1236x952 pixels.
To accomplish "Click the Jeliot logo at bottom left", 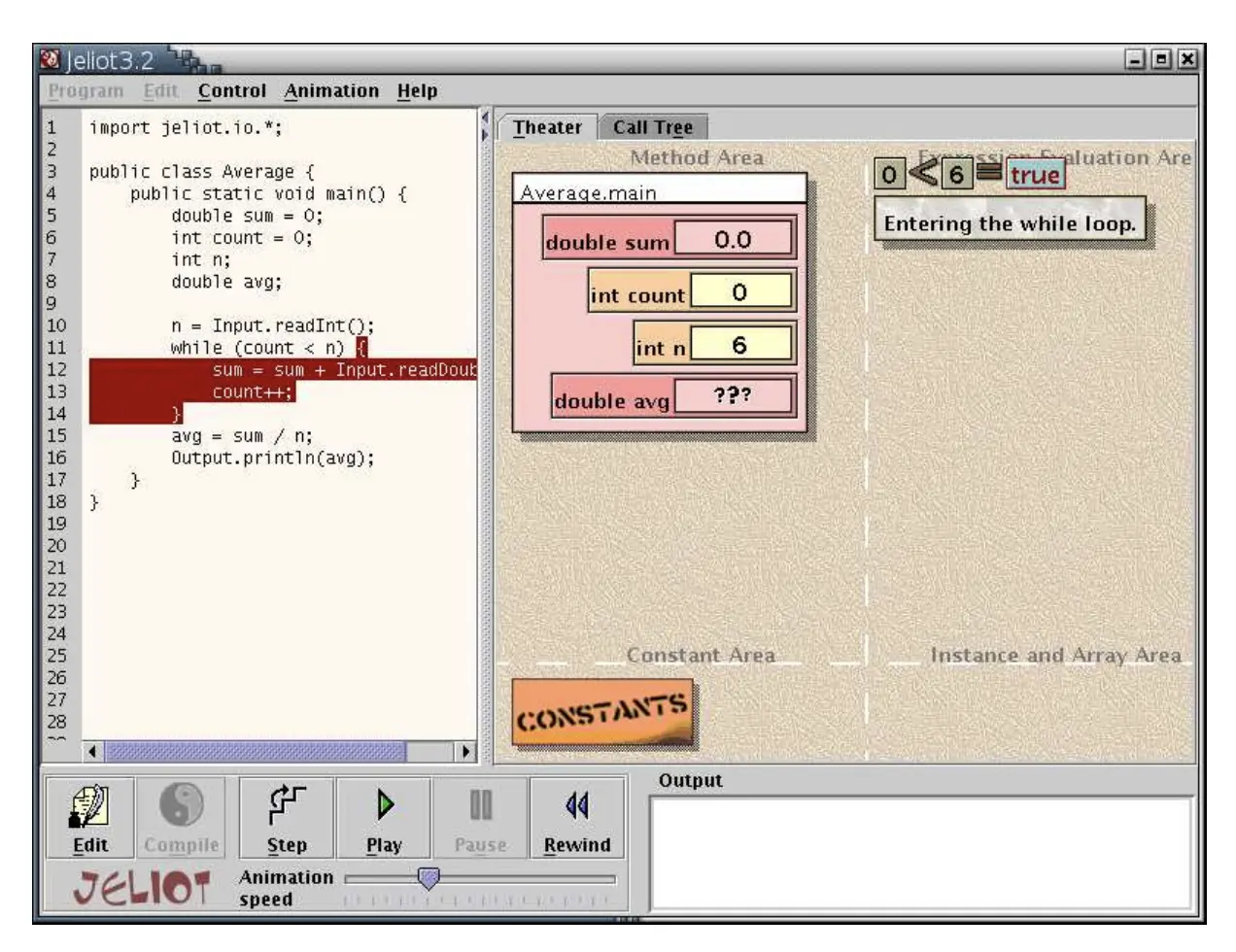I will tap(142, 888).
